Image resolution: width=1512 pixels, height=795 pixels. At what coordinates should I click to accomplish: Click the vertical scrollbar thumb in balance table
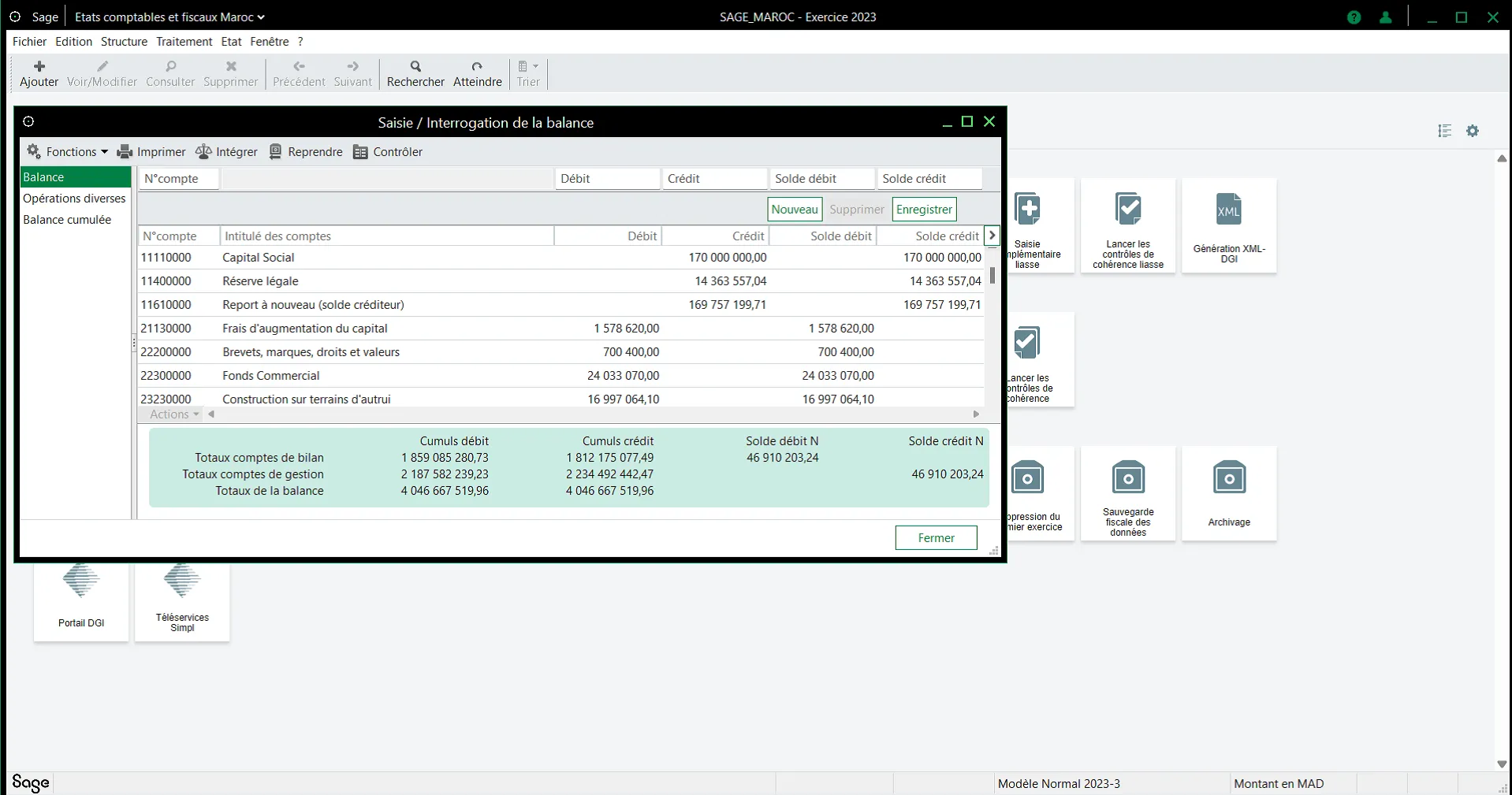992,276
